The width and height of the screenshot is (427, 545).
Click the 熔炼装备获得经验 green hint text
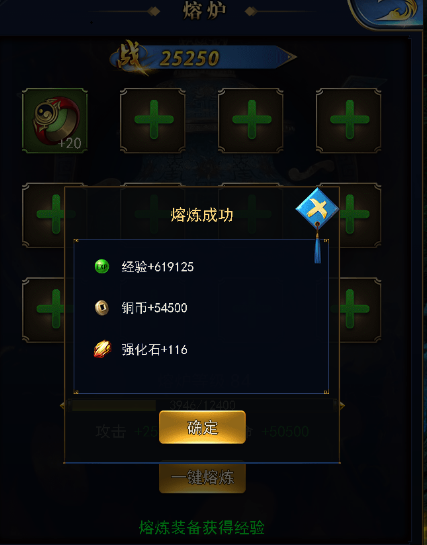(x=202, y=528)
